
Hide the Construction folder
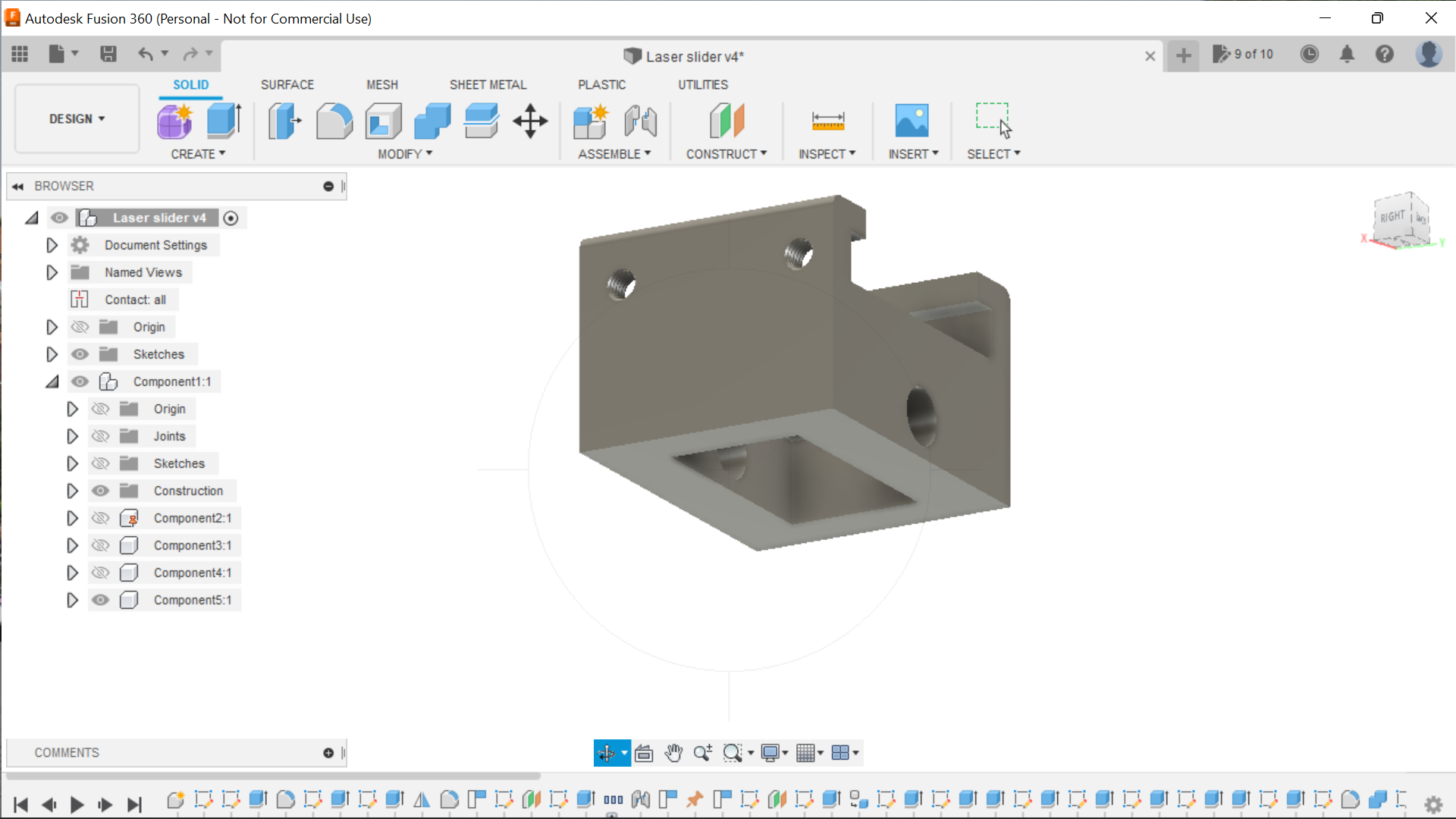point(100,491)
